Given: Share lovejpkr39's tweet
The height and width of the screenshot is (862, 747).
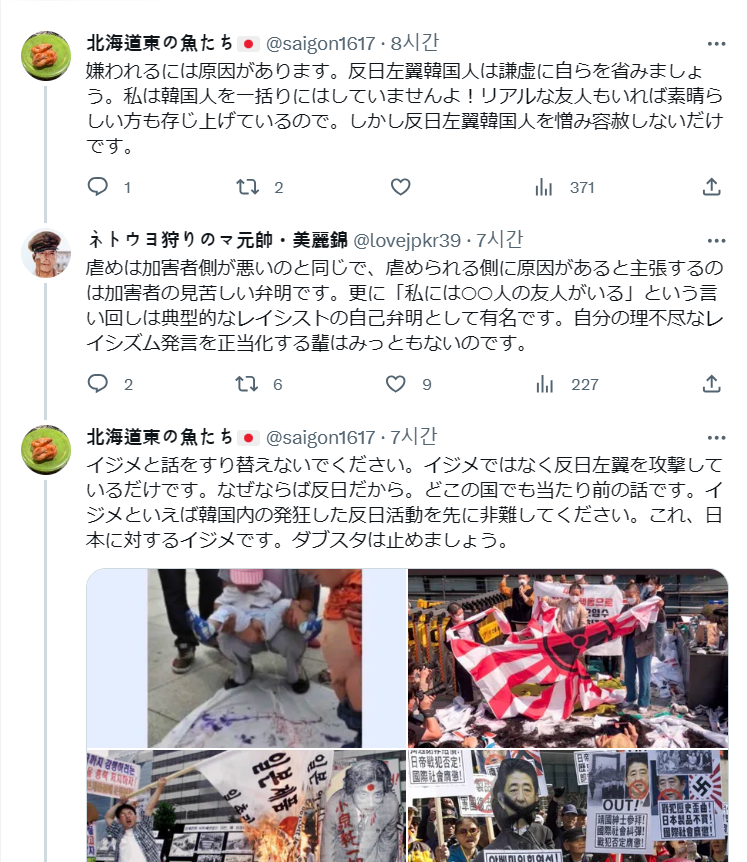Looking at the screenshot, I should [x=711, y=384].
